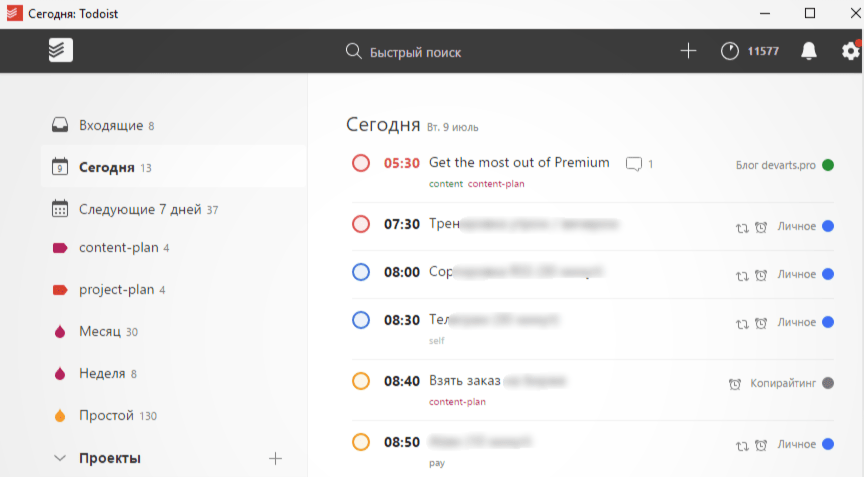Image resolution: width=864 pixels, height=497 pixels.
Task: Open the Входящие inbox view
Action: point(110,126)
